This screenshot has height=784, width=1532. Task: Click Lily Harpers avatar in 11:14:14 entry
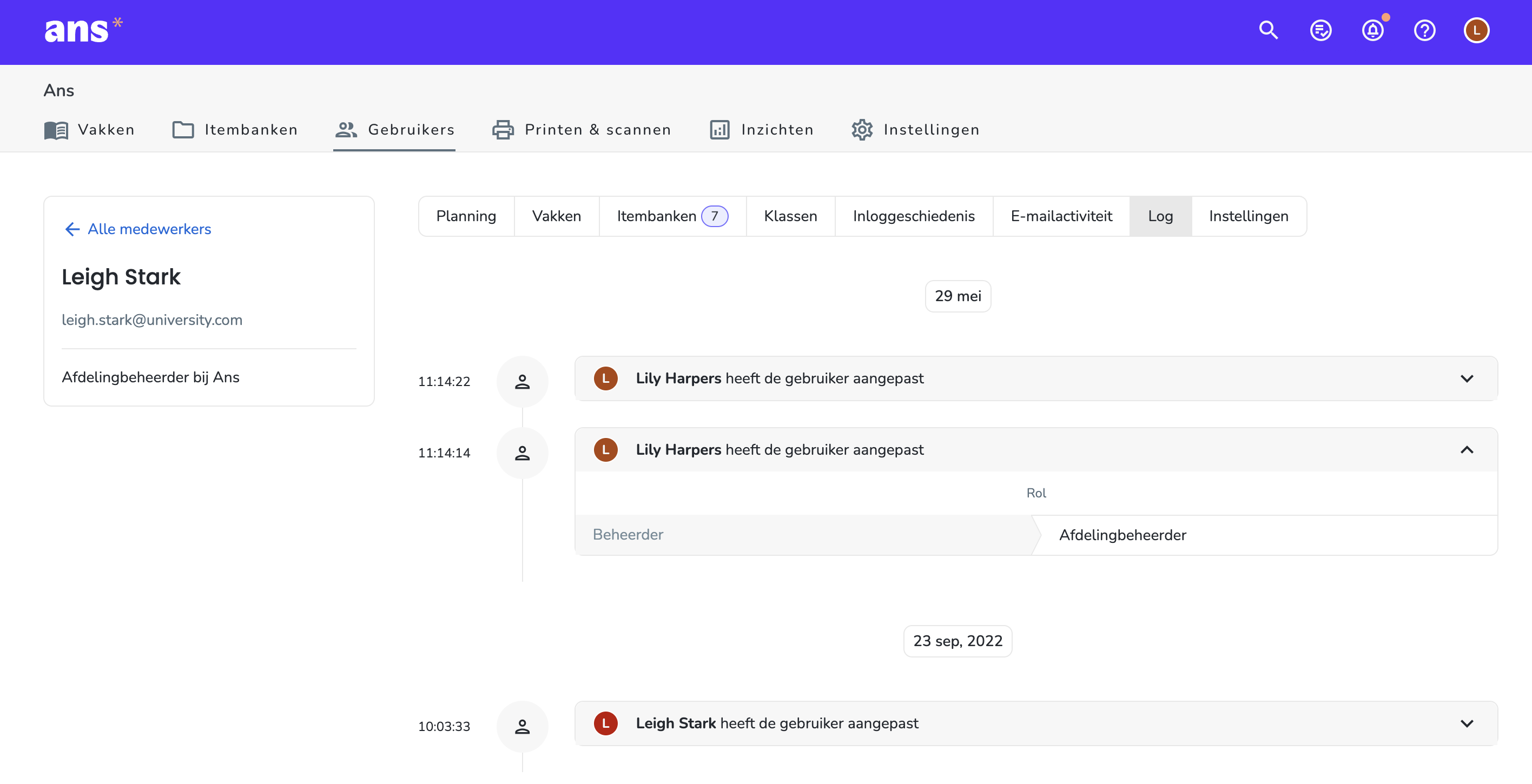[x=605, y=450]
